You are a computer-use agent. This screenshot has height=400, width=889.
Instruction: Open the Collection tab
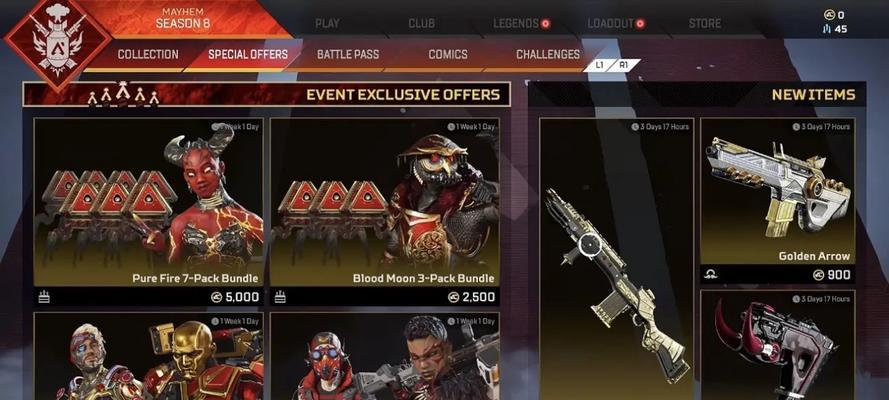coord(148,55)
